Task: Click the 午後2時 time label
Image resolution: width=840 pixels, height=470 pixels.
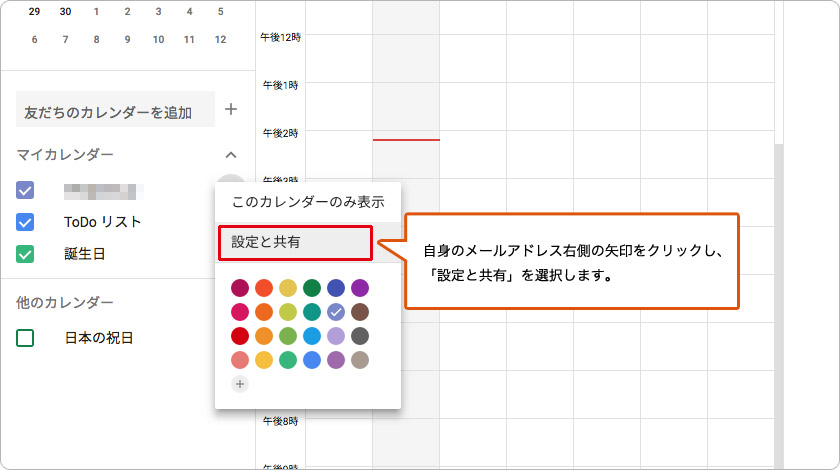Action: tap(281, 133)
